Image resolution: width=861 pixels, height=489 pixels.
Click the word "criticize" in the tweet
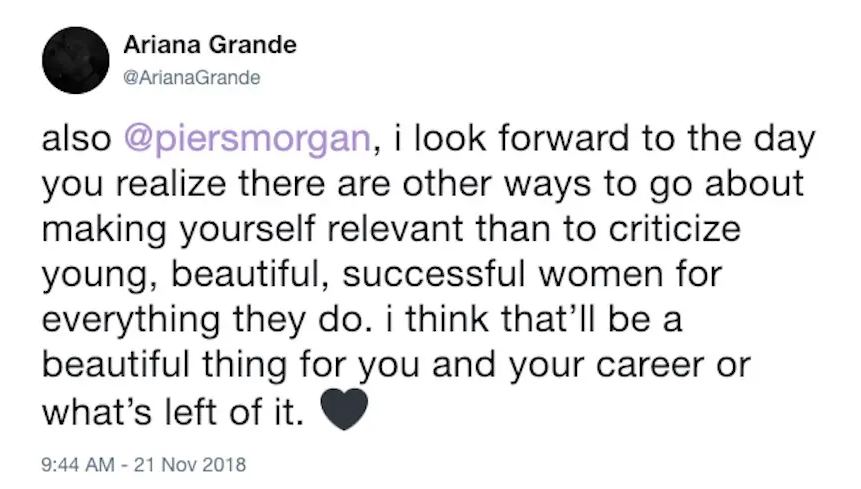pyautogui.click(x=675, y=229)
